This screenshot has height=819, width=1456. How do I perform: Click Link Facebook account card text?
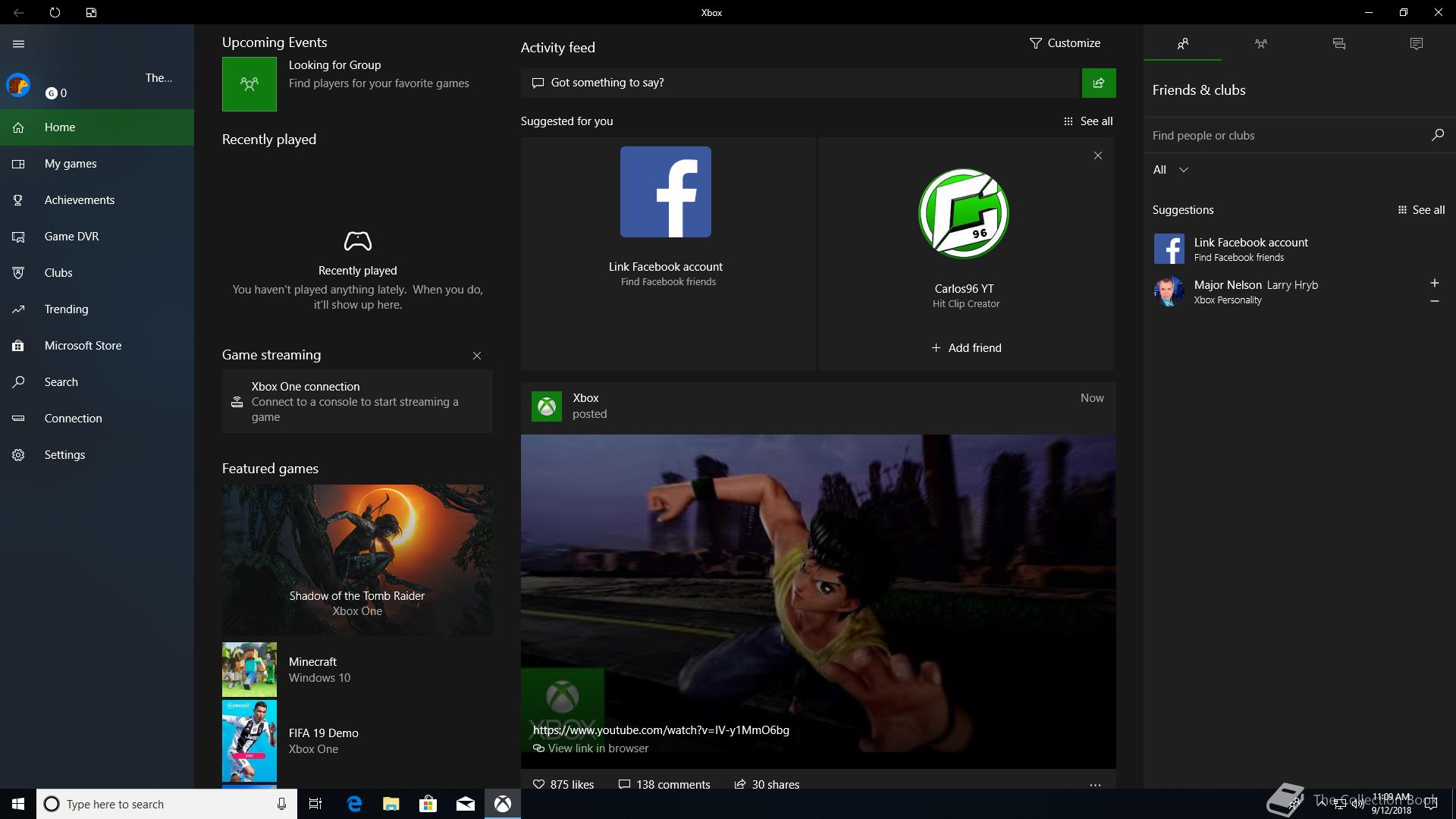[x=666, y=267]
